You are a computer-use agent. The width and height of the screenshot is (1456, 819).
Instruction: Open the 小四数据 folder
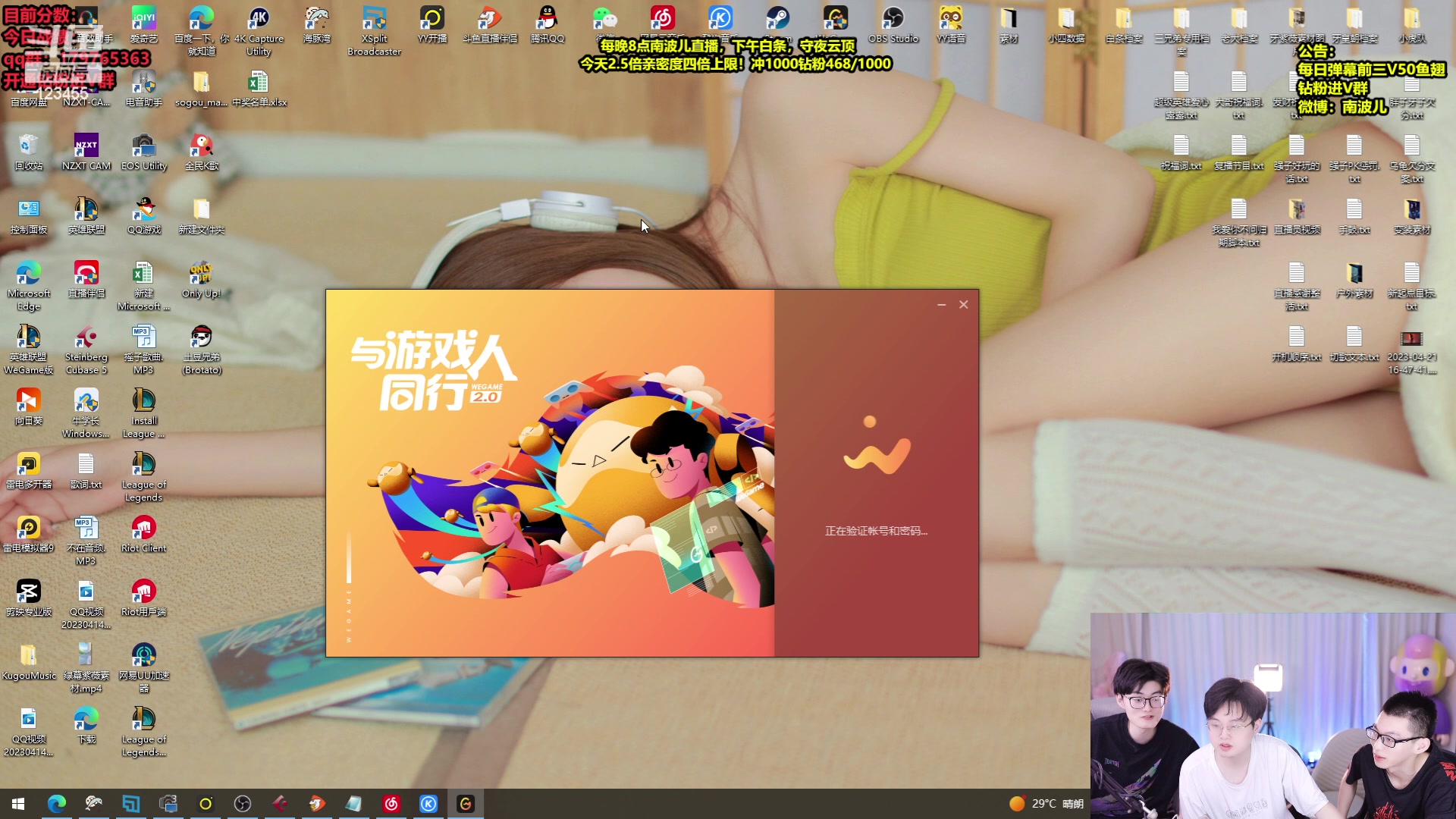1066,24
